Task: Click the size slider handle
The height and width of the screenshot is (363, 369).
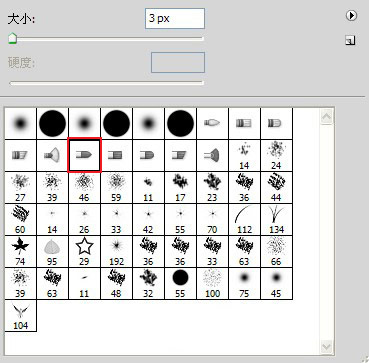Action: (12, 39)
